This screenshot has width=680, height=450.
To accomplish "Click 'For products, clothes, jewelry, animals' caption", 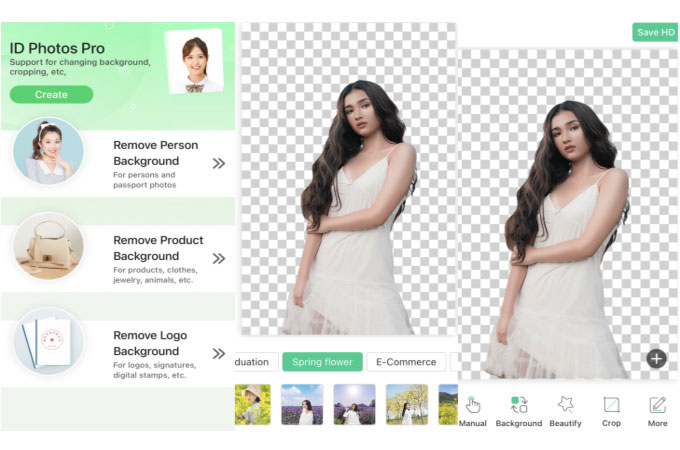I will click(155, 275).
